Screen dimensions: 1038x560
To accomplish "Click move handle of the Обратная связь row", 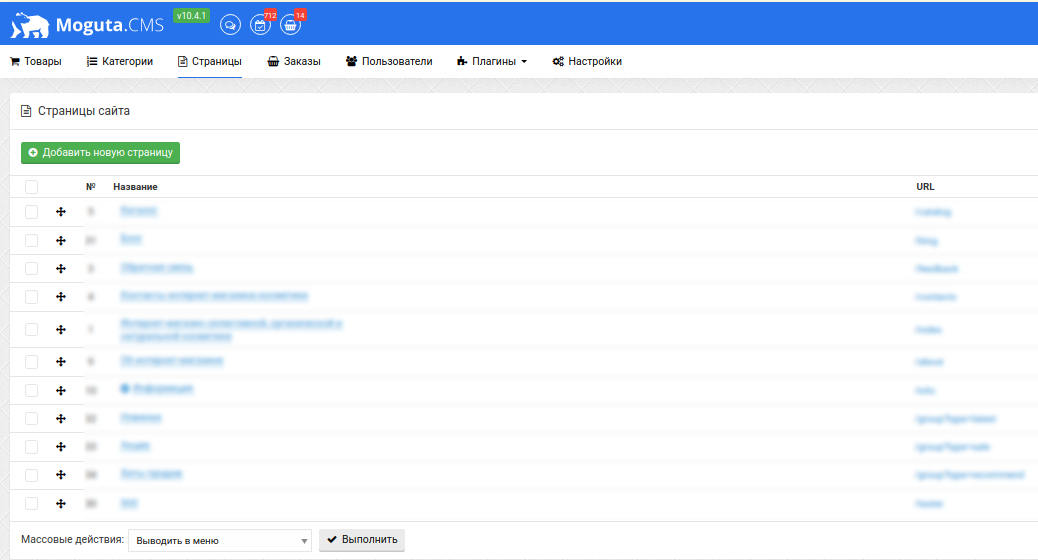I will 61,268.
